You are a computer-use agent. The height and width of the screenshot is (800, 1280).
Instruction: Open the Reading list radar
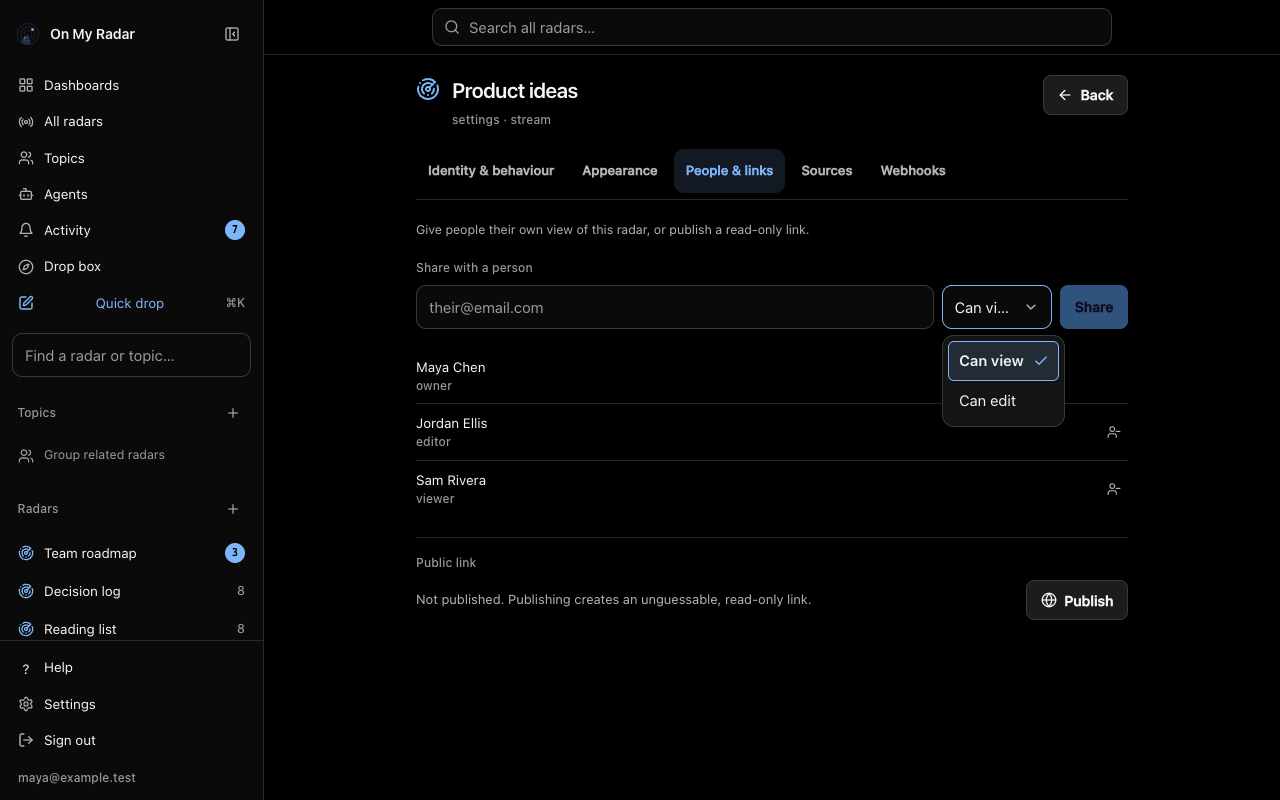[131, 629]
